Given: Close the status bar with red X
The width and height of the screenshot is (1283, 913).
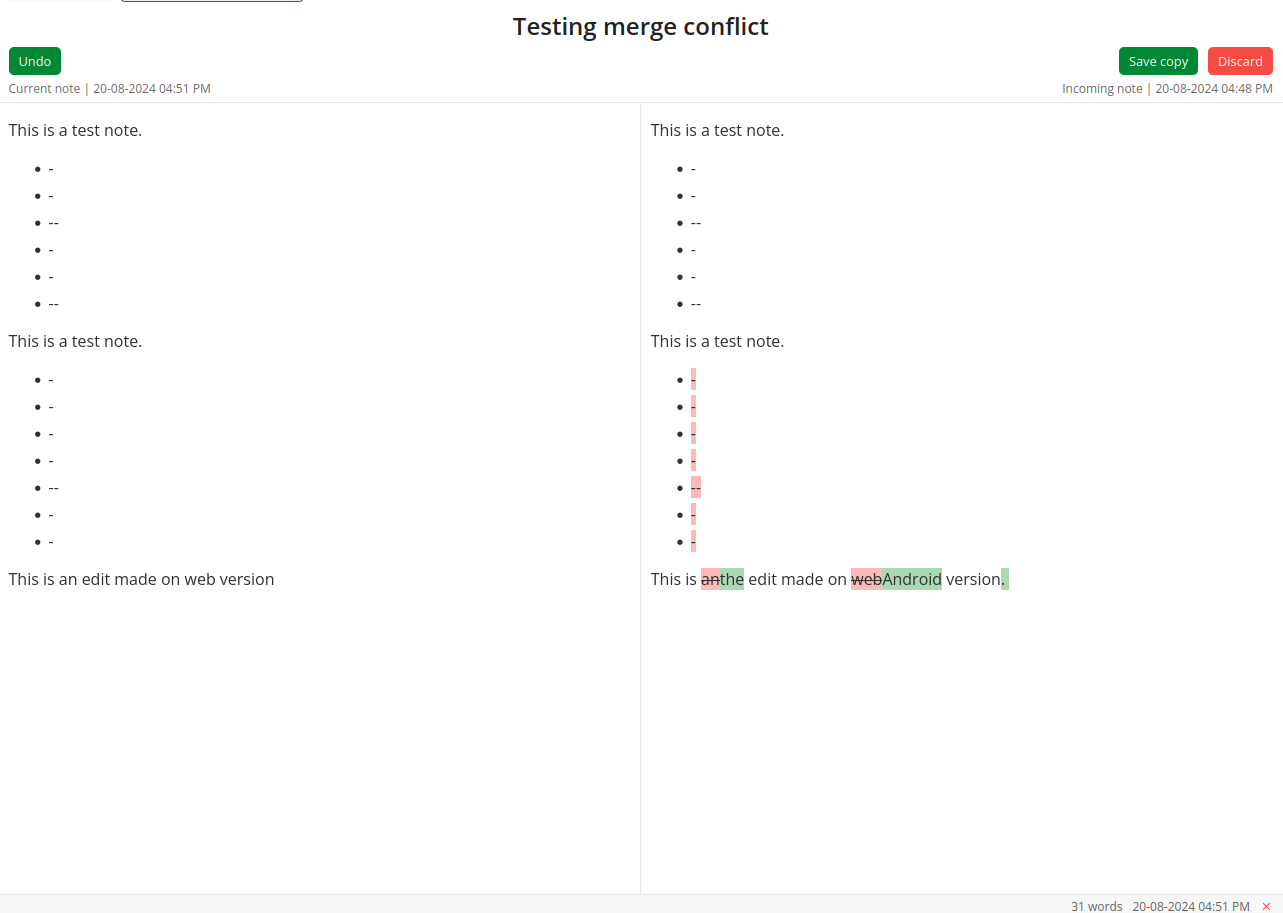Looking at the screenshot, I should pos(1266,906).
